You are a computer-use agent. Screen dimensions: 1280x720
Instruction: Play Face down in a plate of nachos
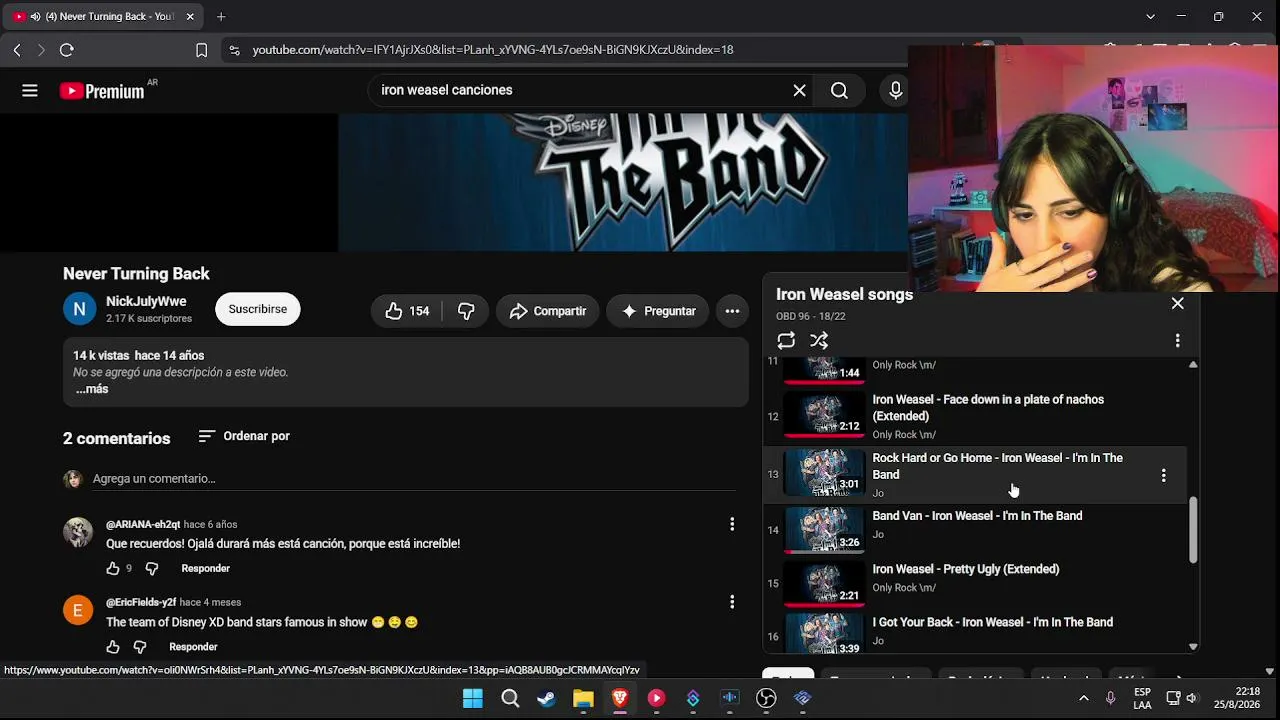[988, 408]
